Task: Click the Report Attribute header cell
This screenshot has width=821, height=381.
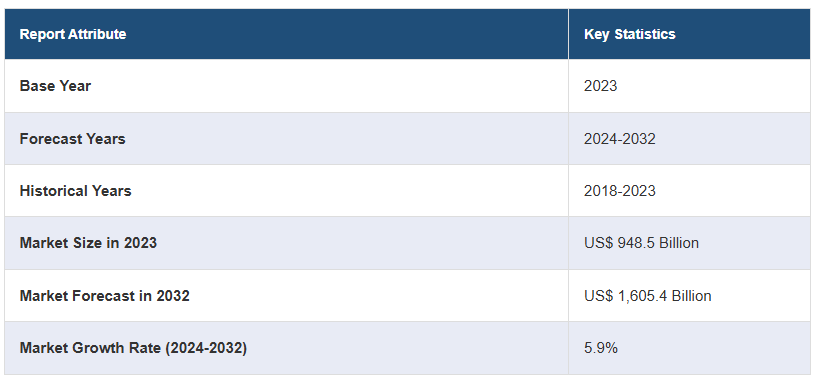Action: 286,34
